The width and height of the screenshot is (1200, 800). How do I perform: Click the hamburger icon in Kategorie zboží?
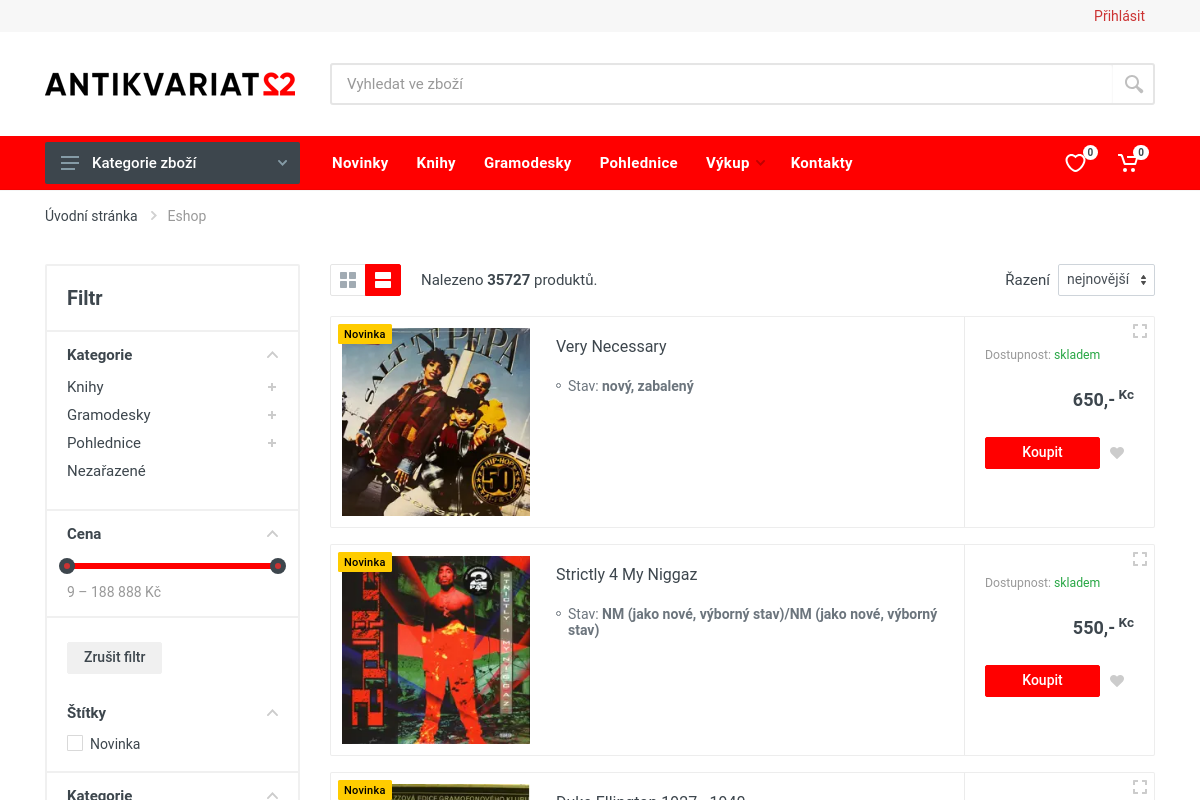(69, 163)
